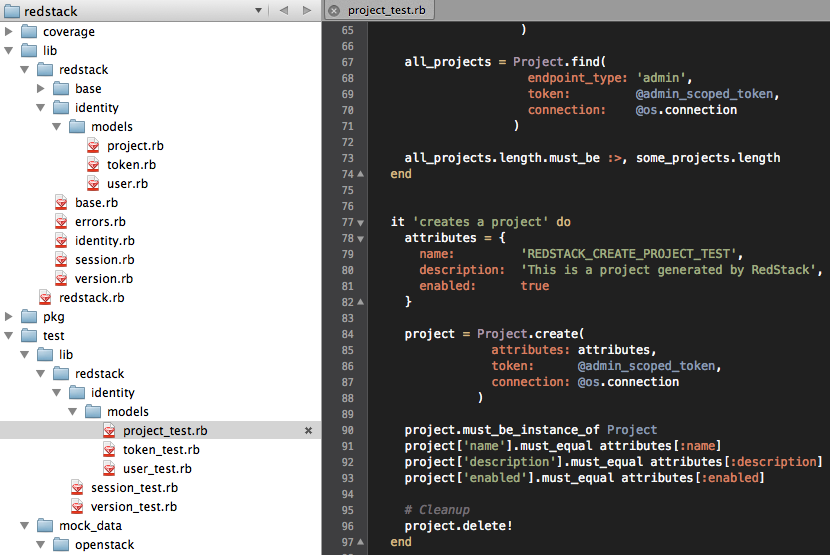Open the redstack project dropdown arrow
This screenshot has height=555, width=830.
[258, 11]
